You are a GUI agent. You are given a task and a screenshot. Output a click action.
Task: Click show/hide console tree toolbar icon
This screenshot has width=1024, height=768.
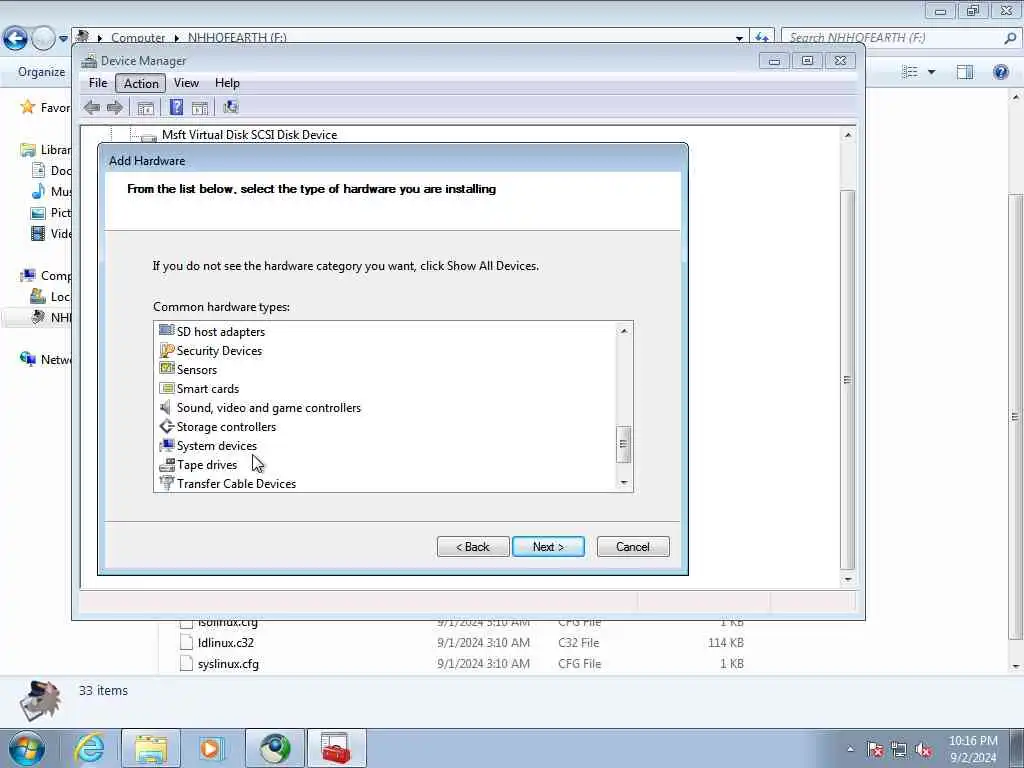point(146,108)
